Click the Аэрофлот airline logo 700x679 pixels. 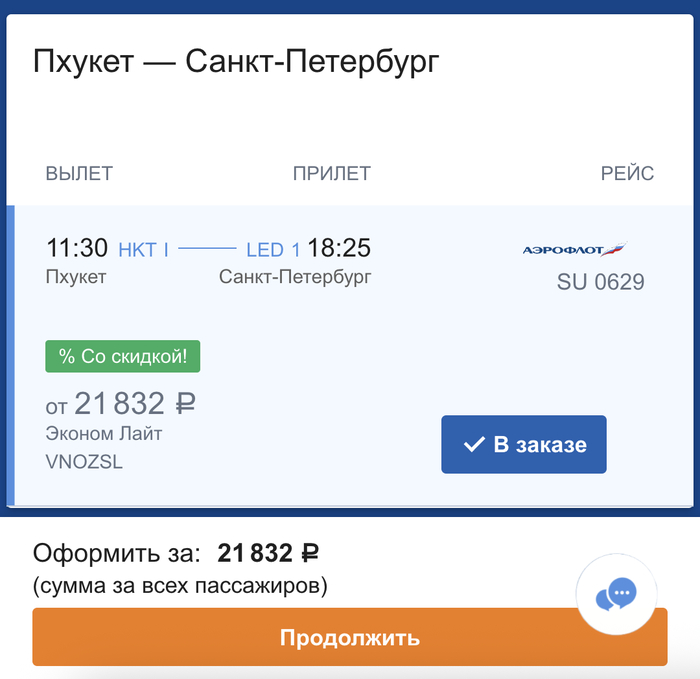click(574, 249)
